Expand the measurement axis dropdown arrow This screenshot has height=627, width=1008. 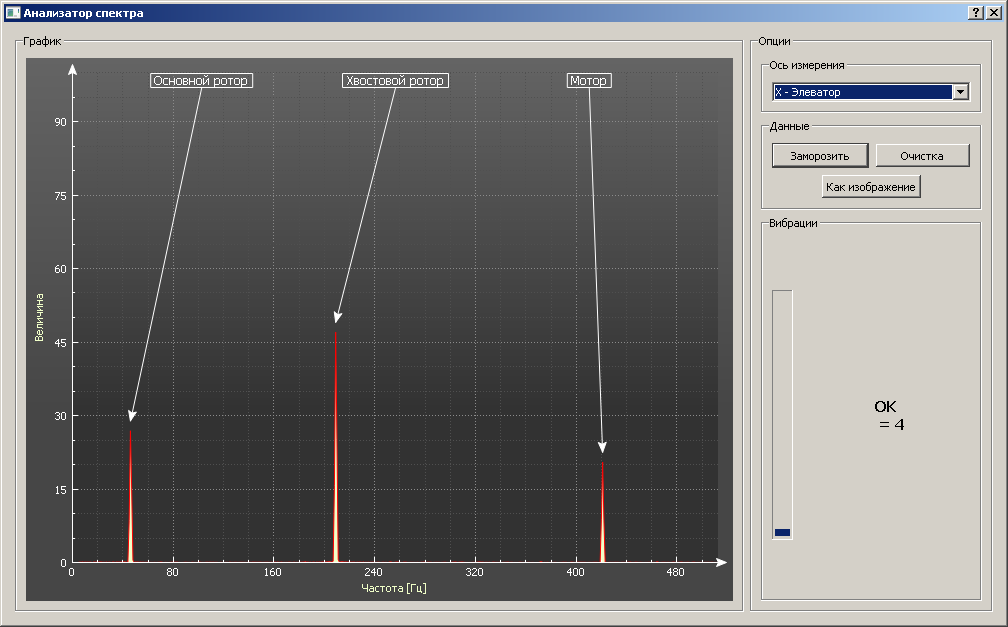960,92
